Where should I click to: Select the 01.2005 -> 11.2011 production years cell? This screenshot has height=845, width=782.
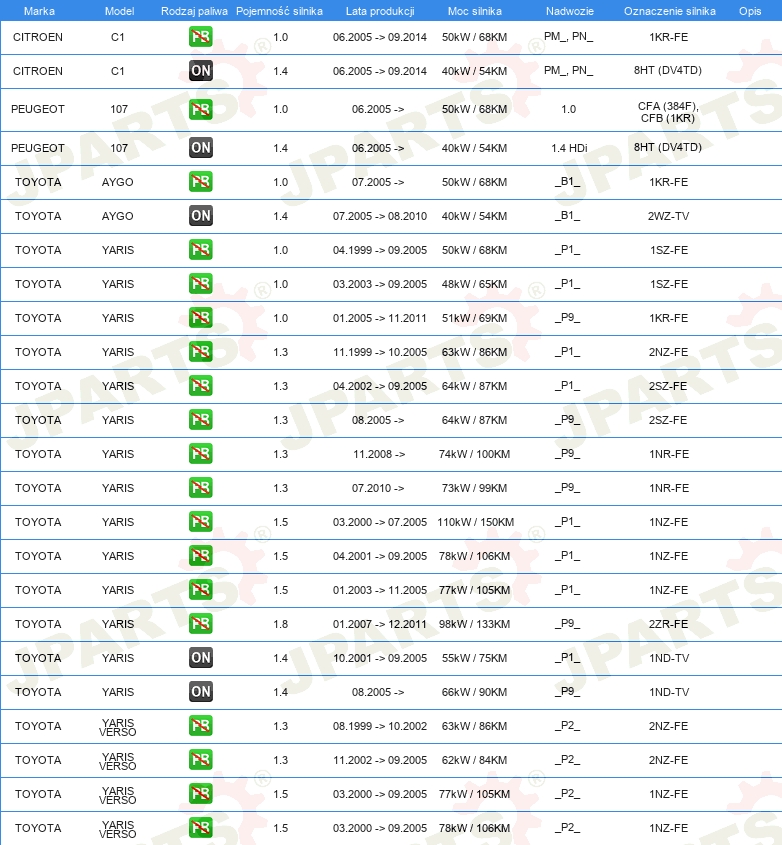pos(380,317)
